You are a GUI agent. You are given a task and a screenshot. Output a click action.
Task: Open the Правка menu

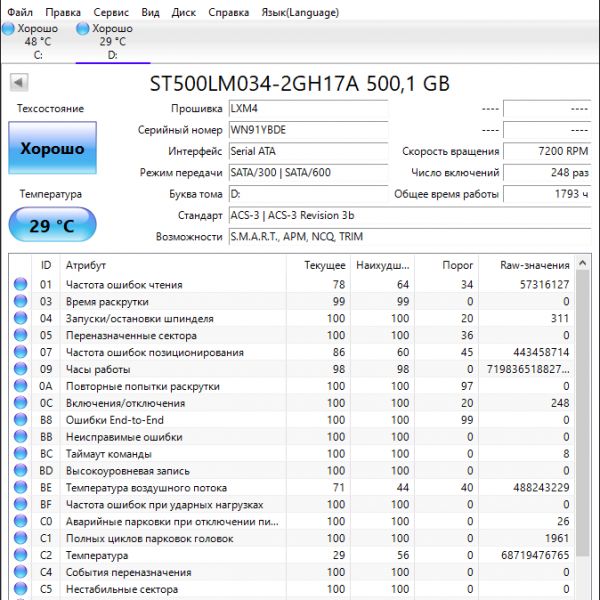[x=63, y=12]
